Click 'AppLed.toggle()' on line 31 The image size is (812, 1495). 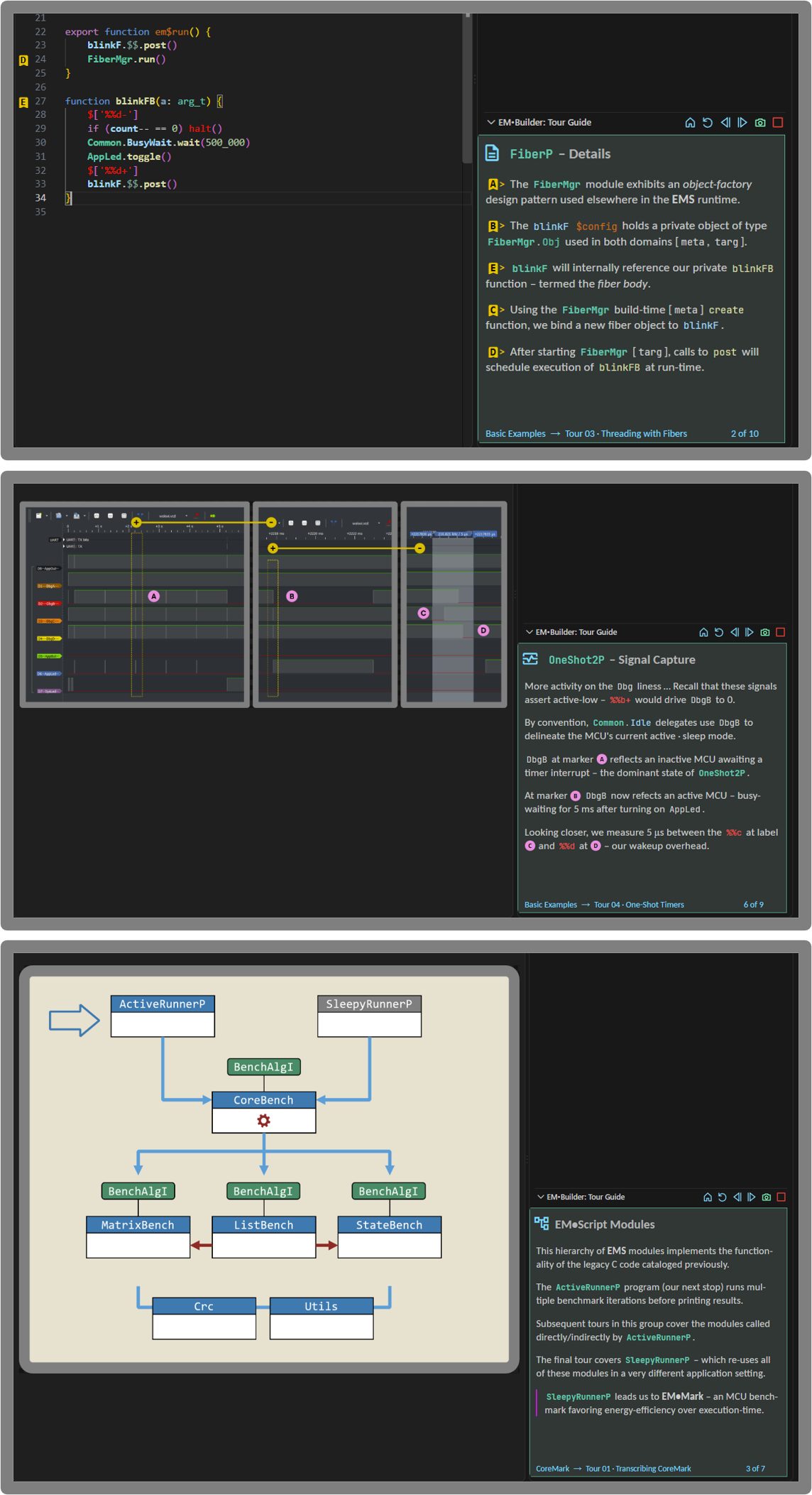pyautogui.click(x=129, y=157)
